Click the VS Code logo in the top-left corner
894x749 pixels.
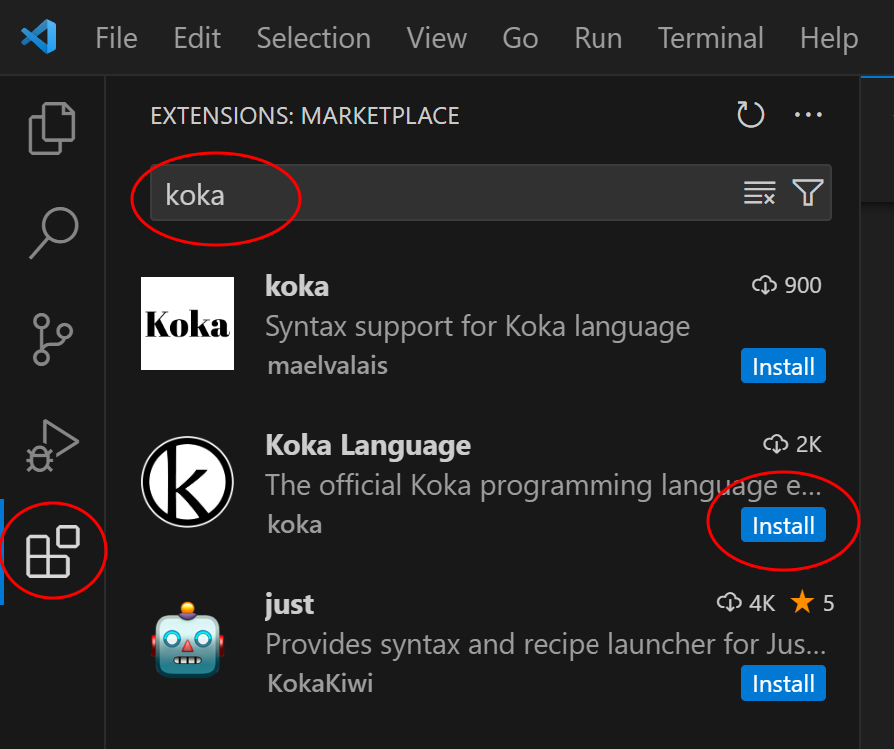36,36
